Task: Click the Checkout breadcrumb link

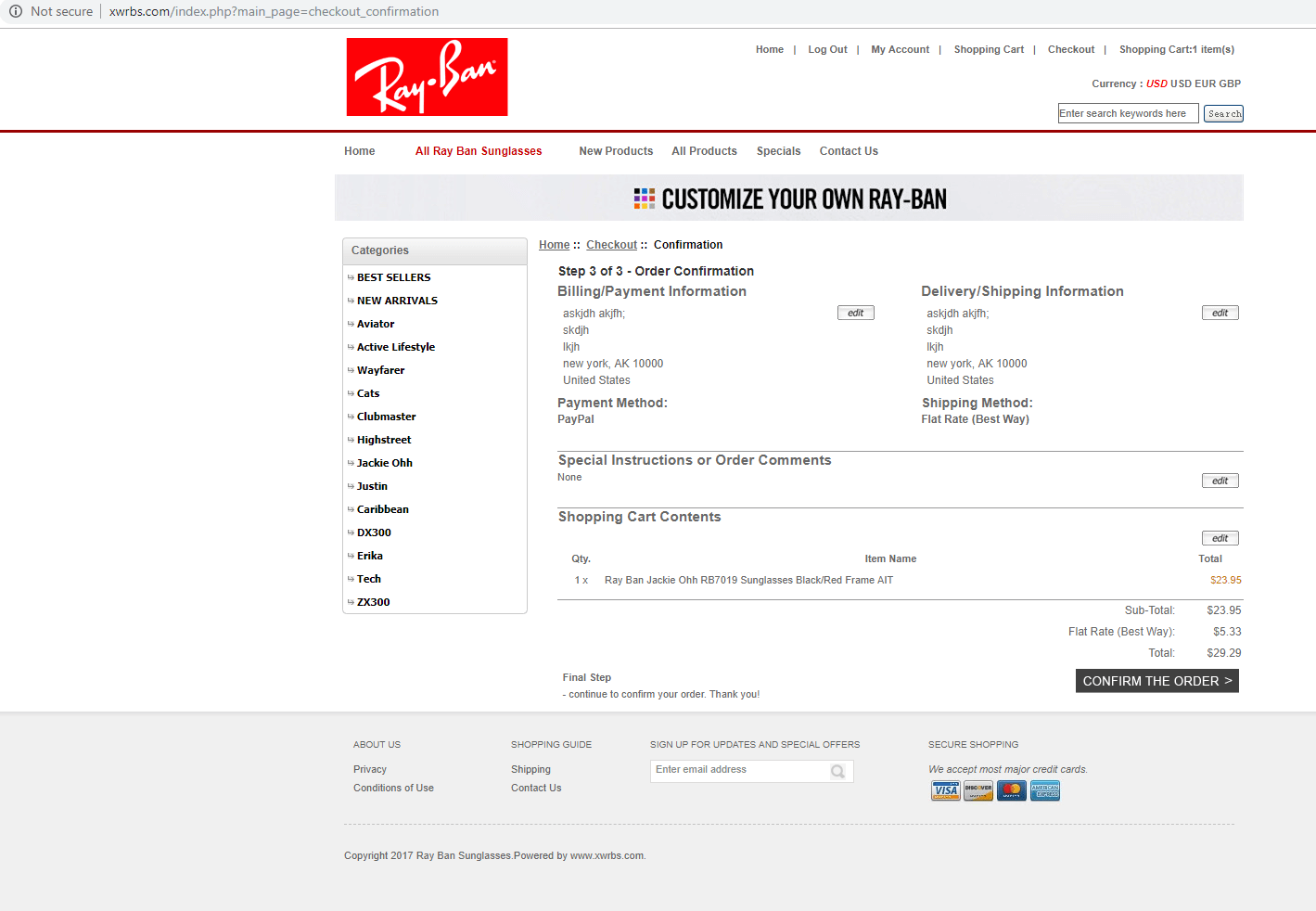Action: (612, 245)
